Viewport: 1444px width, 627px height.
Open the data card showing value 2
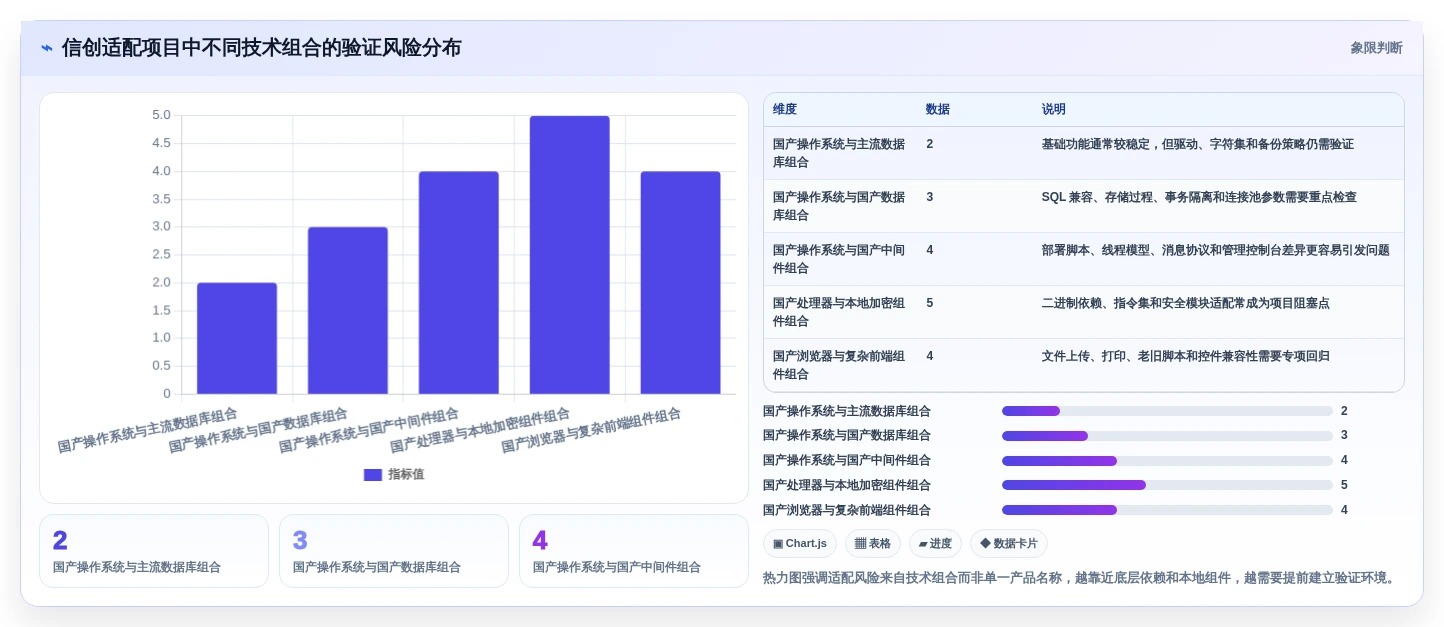(154, 551)
